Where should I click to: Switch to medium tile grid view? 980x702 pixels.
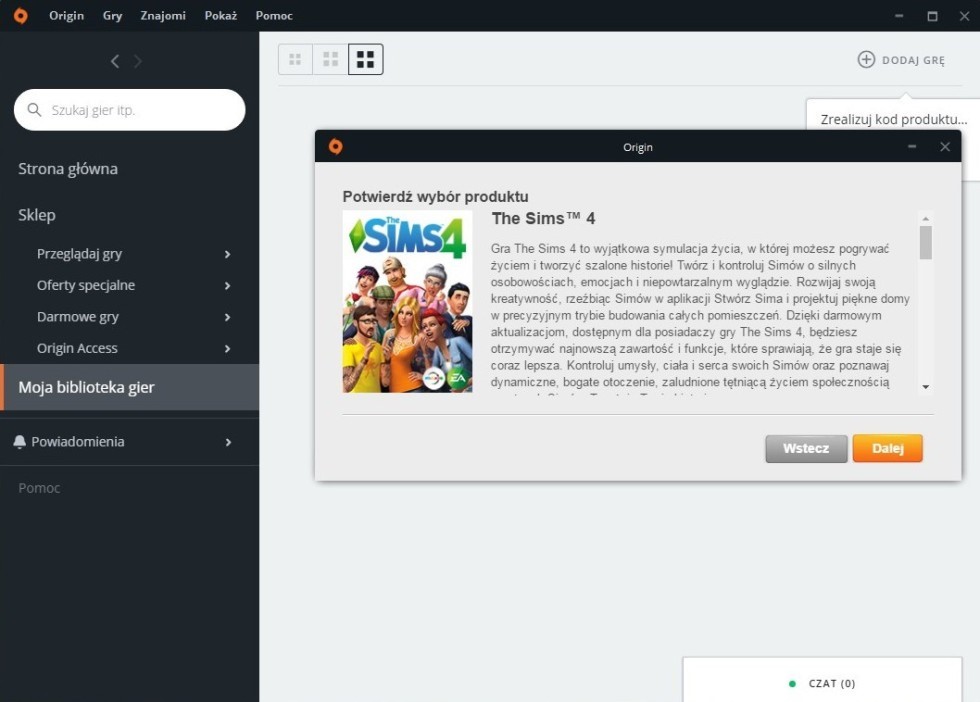point(330,59)
